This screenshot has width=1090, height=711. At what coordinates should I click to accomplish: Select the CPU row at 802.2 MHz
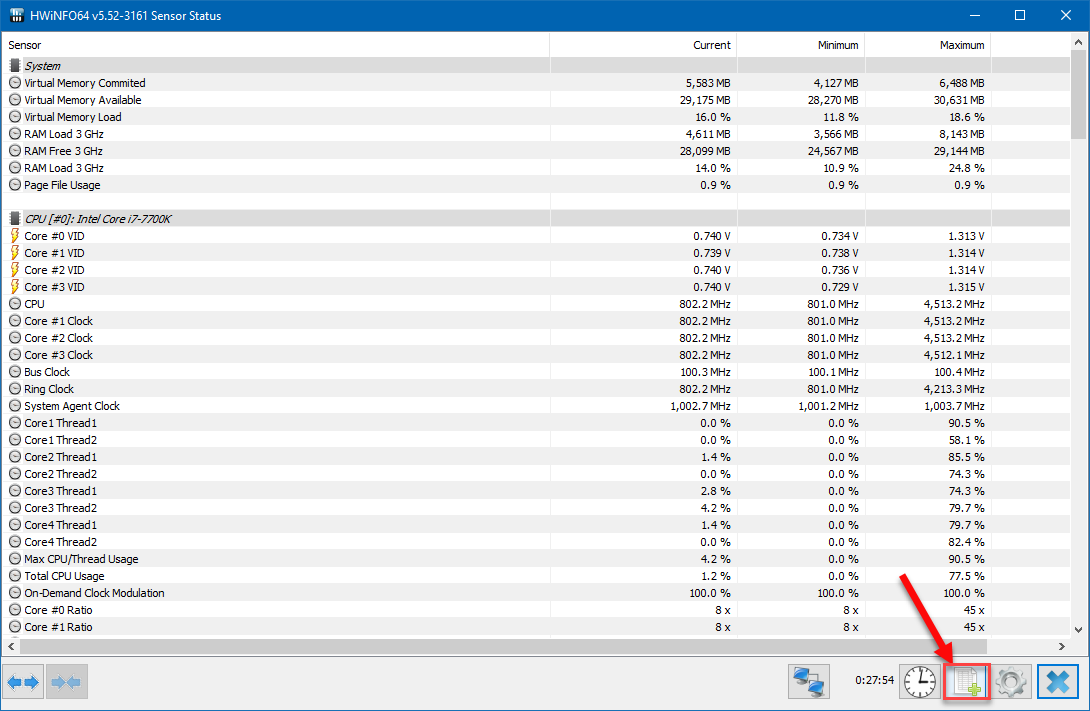tap(536, 304)
